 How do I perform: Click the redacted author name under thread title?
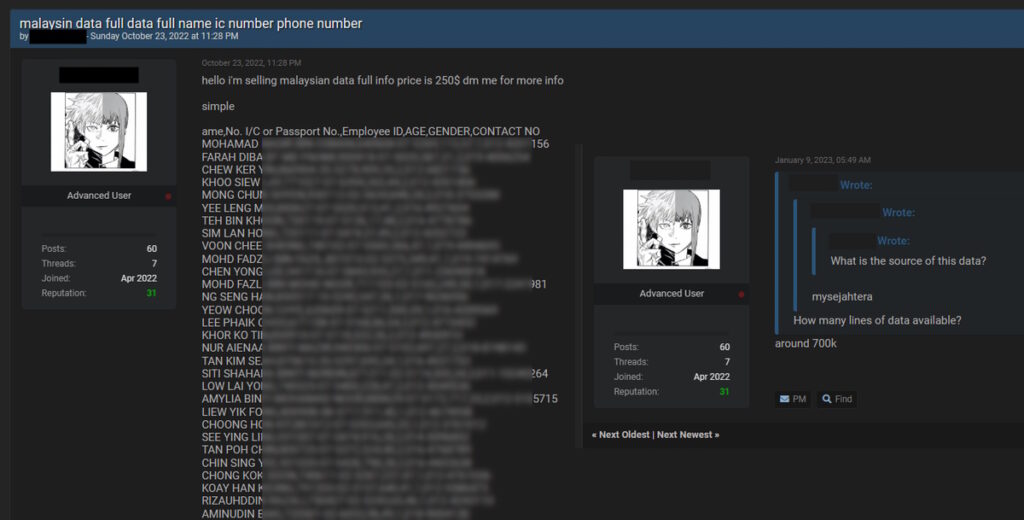[x=57, y=37]
